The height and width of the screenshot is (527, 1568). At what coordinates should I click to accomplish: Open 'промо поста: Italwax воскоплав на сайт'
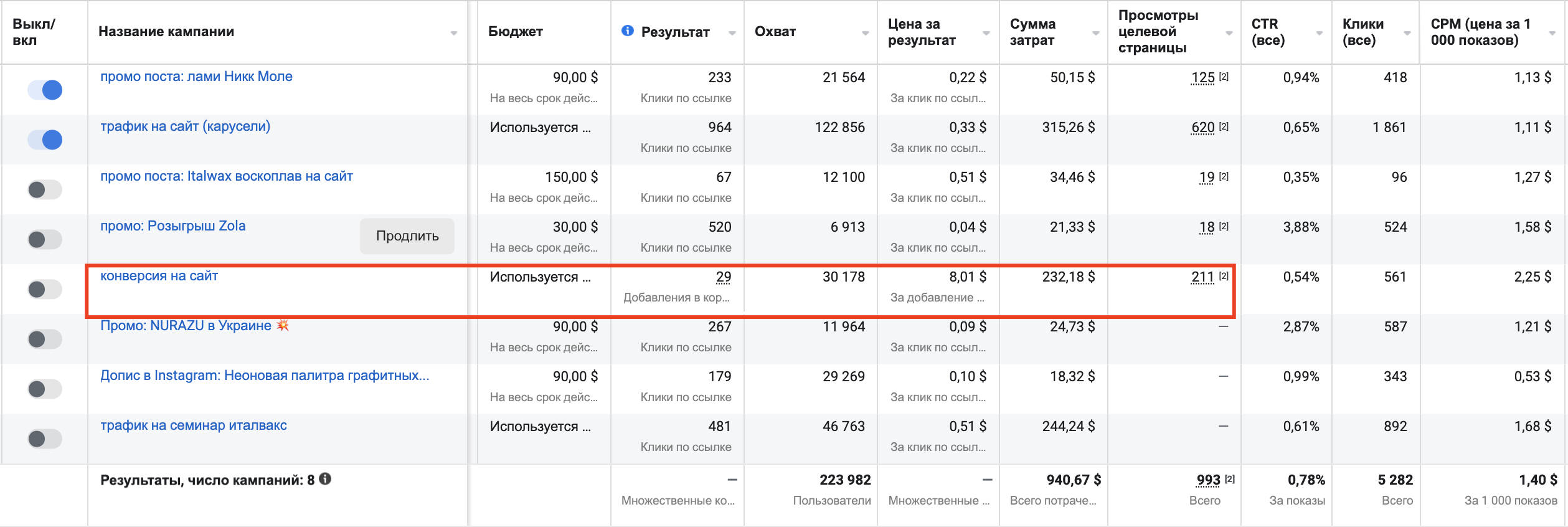click(227, 176)
